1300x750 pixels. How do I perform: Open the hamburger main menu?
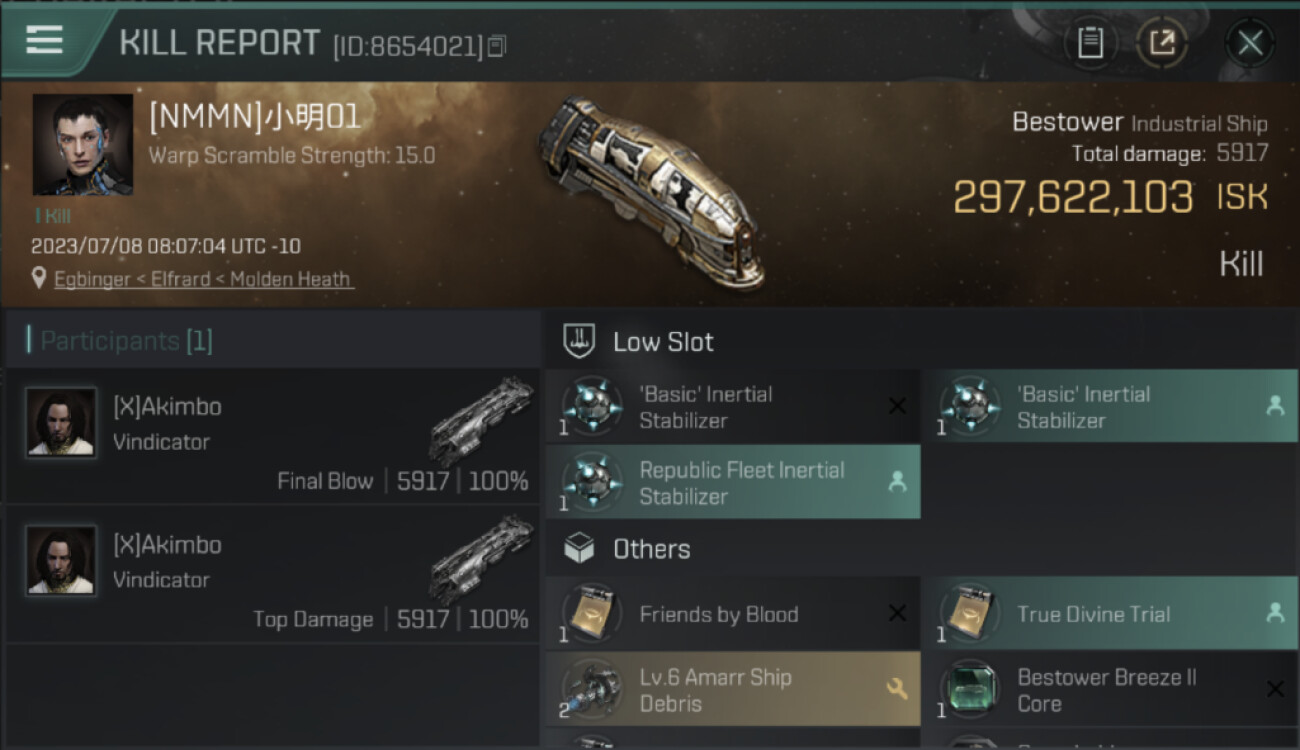(x=45, y=40)
